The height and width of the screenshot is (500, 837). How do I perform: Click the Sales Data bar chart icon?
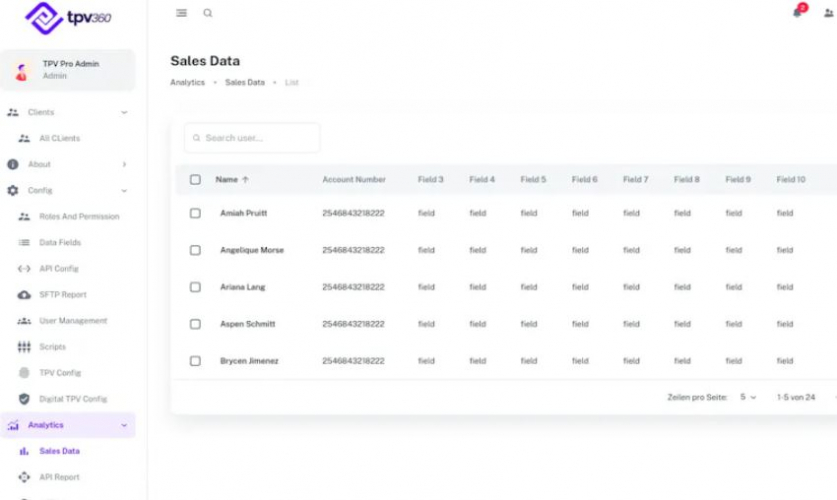[24, 451]
